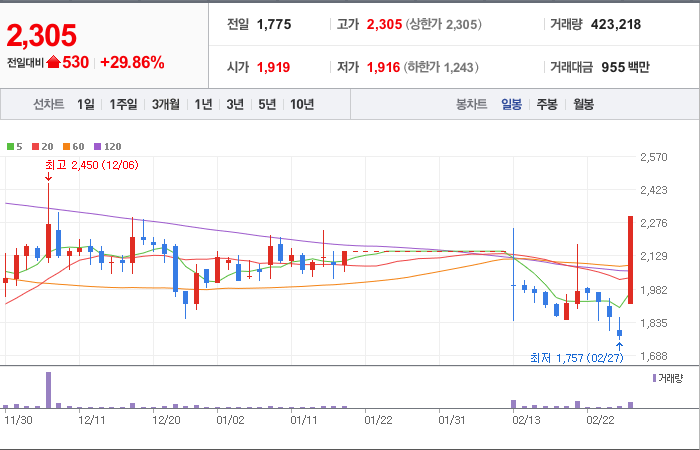Click the 01/22 date axis label
This screenshot has height=450, width=700.
click(378, 420)
